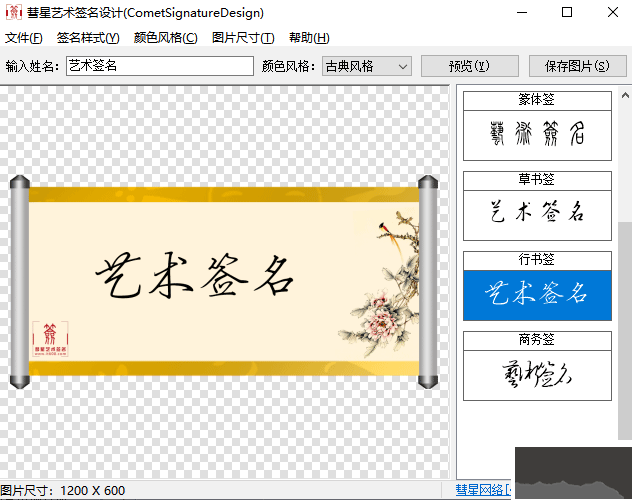Image resolution: width=632 pixels, height=500 pixels.
Task: Click the name input field containing 艺术签名
Action: click(x=159, y=66)
